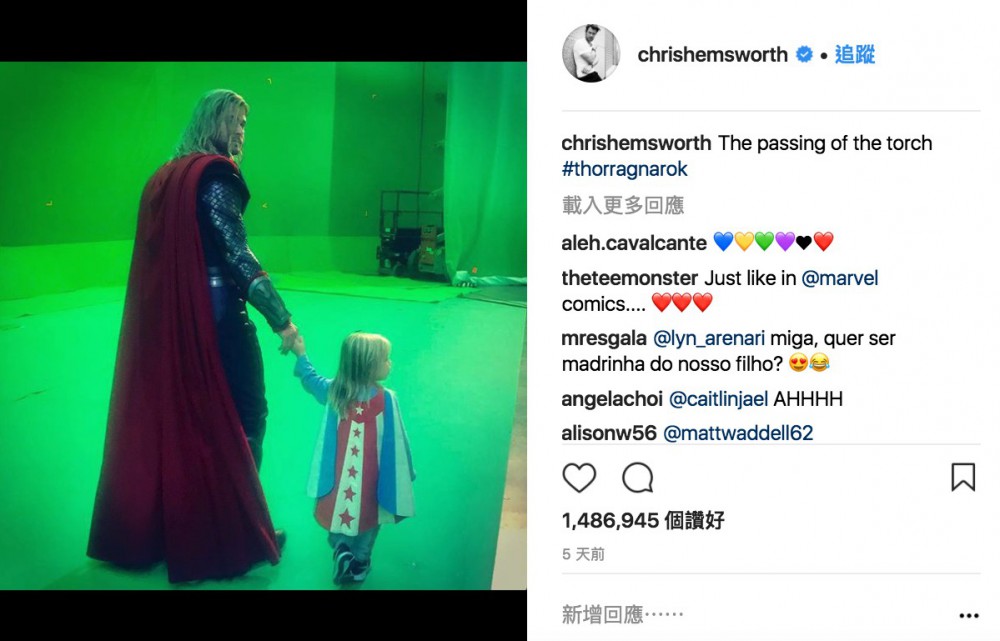The width and height of the screenshot is (1000, 641).
Task: Open the #thorragnarok hashtag
Action: click(x=624, y=169)
